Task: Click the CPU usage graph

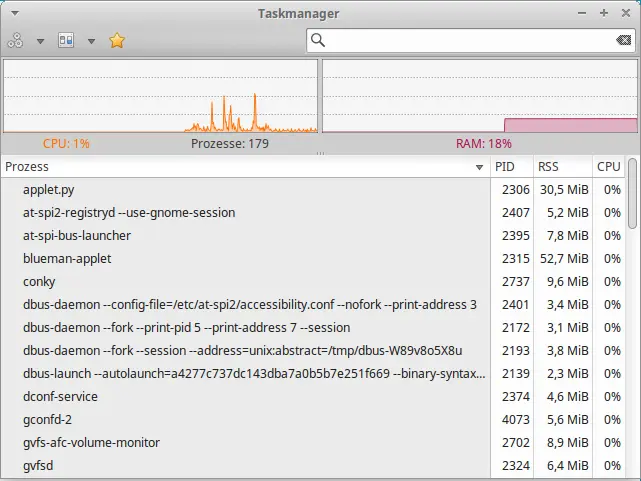Action: click(160, 96)
